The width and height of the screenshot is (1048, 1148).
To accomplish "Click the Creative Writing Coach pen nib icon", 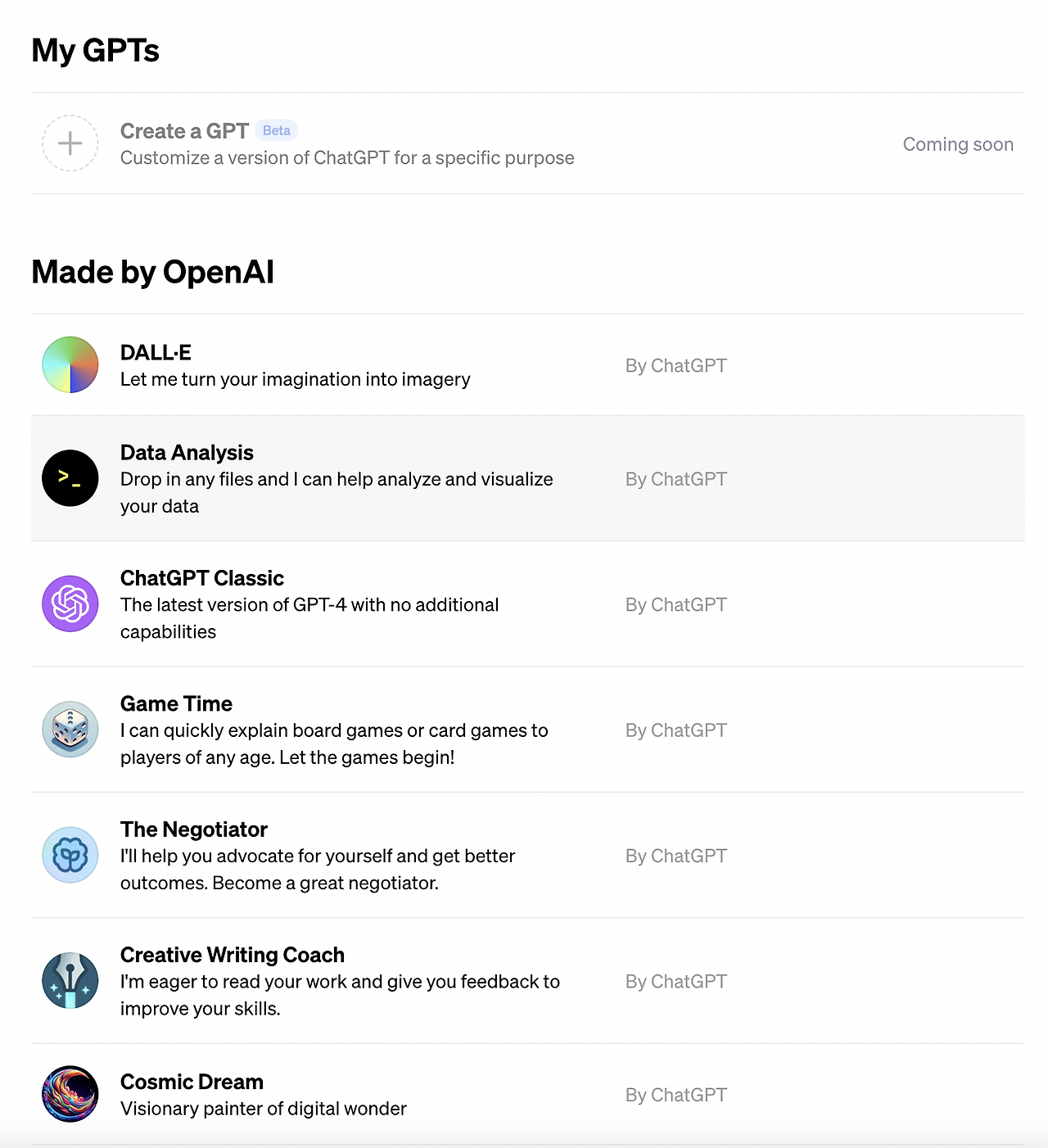I will pyautogui.click(x=70, y=981).
